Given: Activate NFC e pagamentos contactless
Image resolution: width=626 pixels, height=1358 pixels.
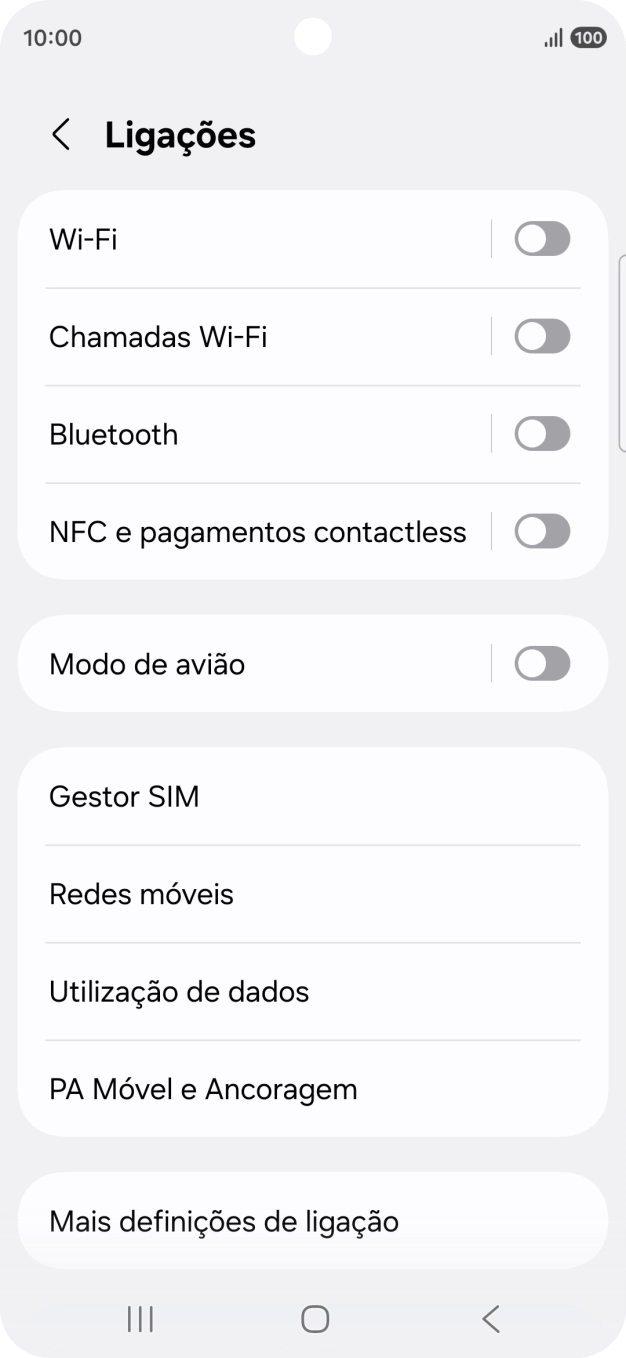Looking at the screenshot, I should tap(542, 531).
